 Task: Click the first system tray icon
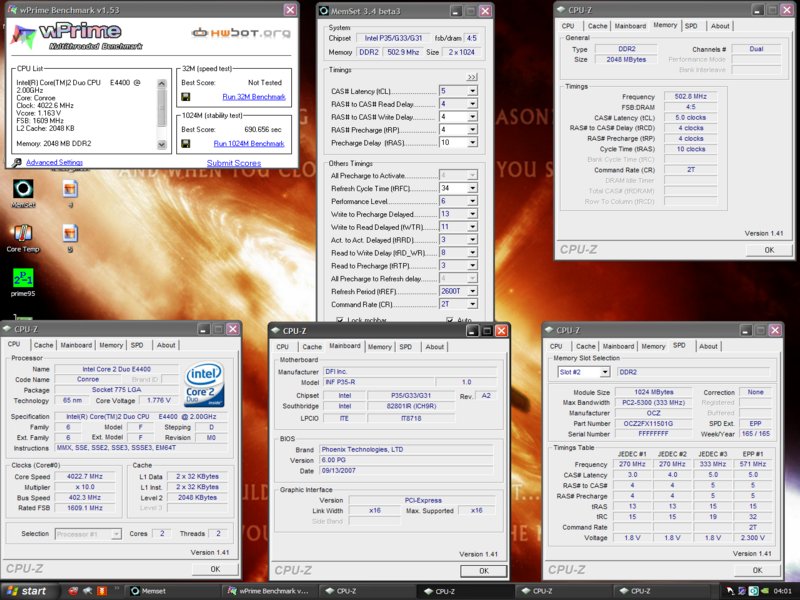[731, 591]
